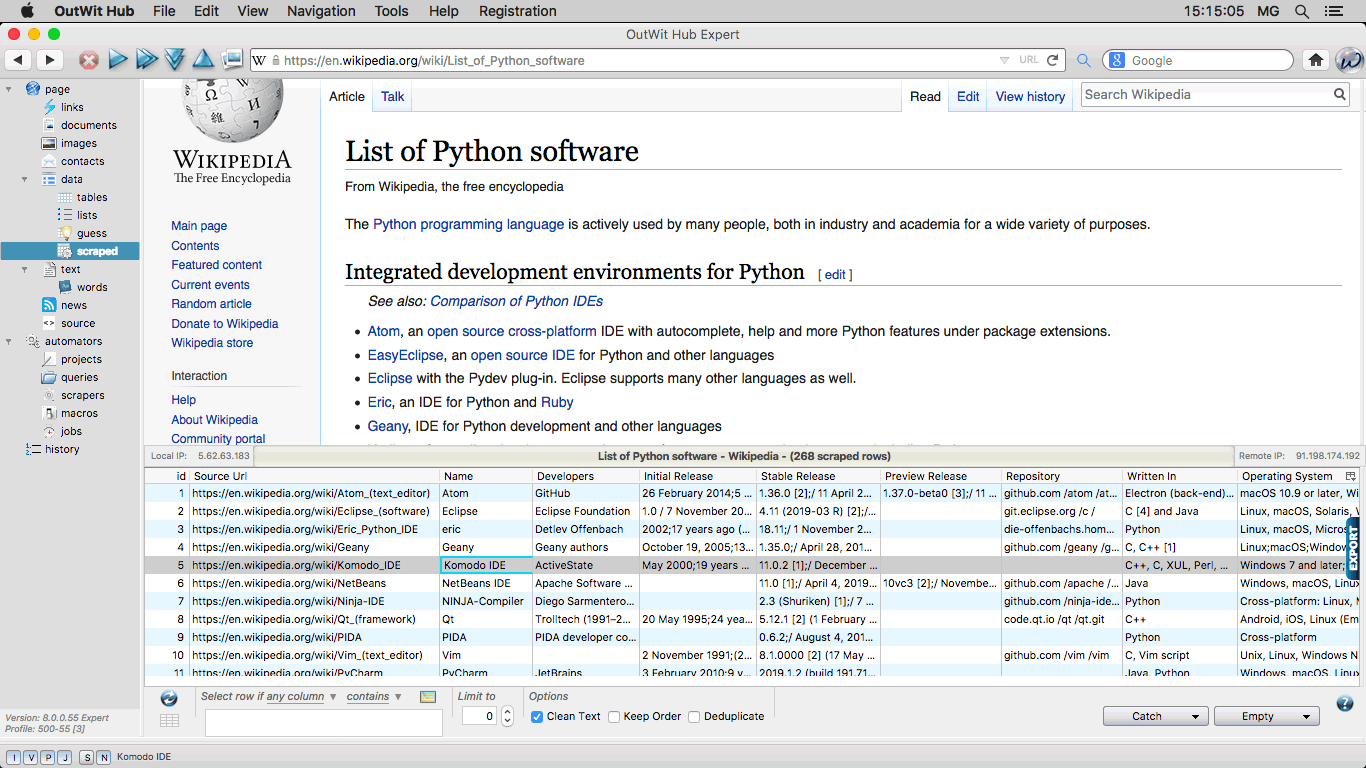Screen dimensions: 1366x768
Task: Open the File menu
Action: tap(164, 11)
